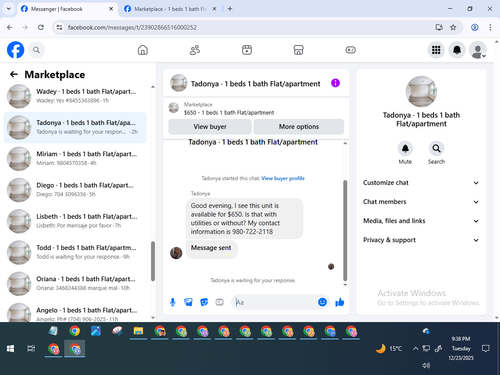
Task: Click the chat messages scrollbar thumb
Action: 345,231
